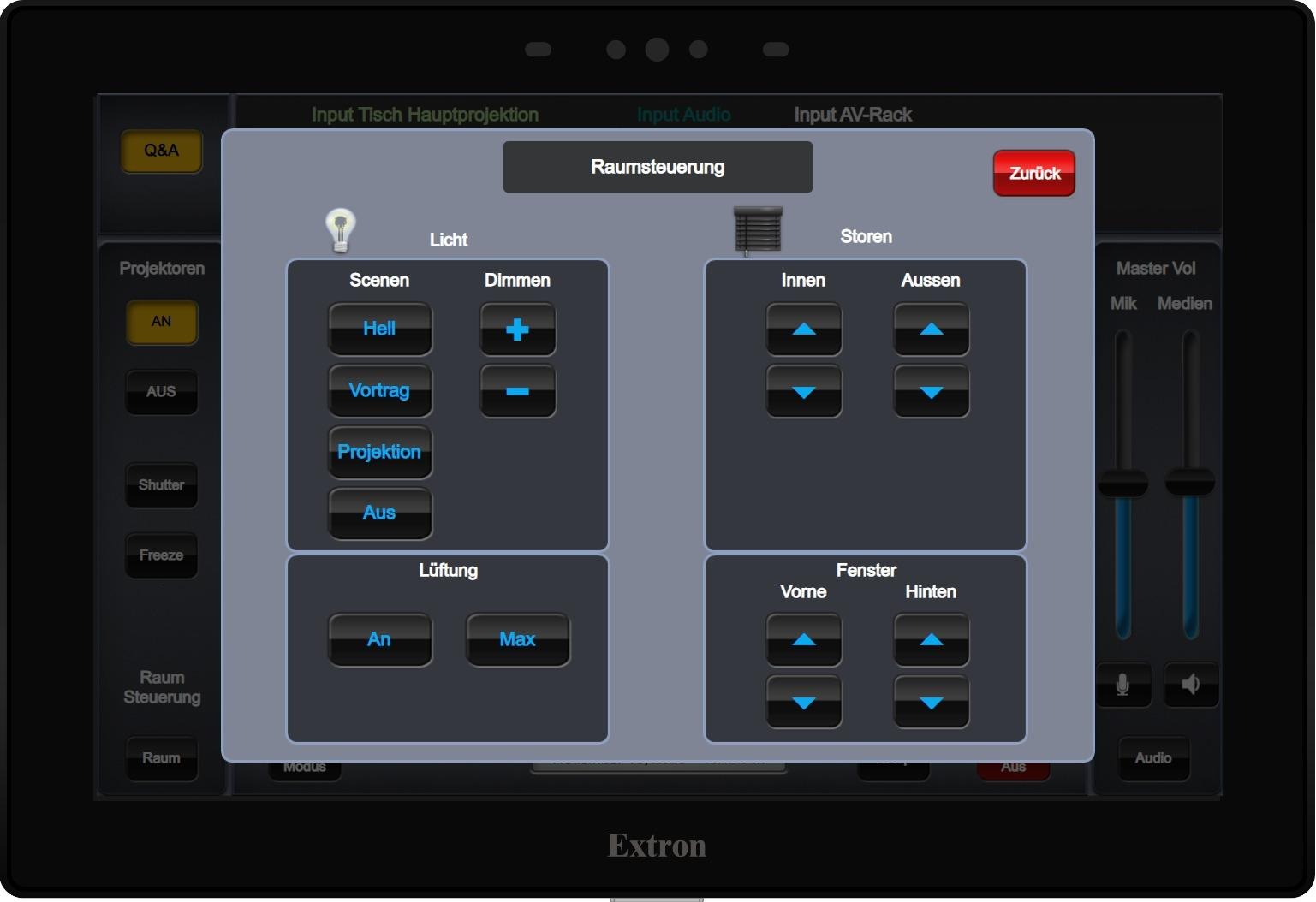Open the Q&A mode
Screen dimensions: 1316x902
pos(161,151)
